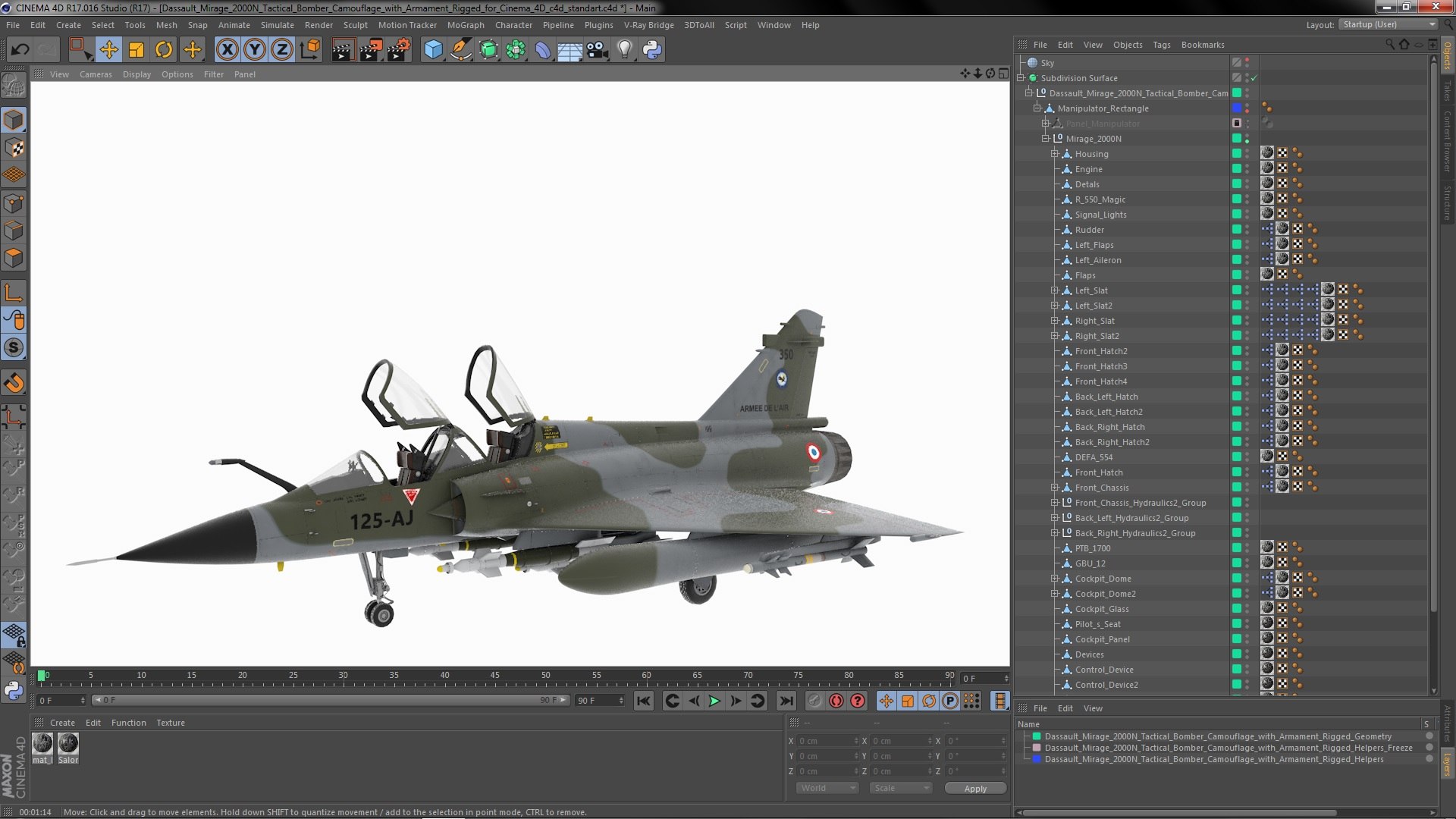1456x819 pixels.
Task: Select the Salon material thumbnail
Action: tap(68, 748)
